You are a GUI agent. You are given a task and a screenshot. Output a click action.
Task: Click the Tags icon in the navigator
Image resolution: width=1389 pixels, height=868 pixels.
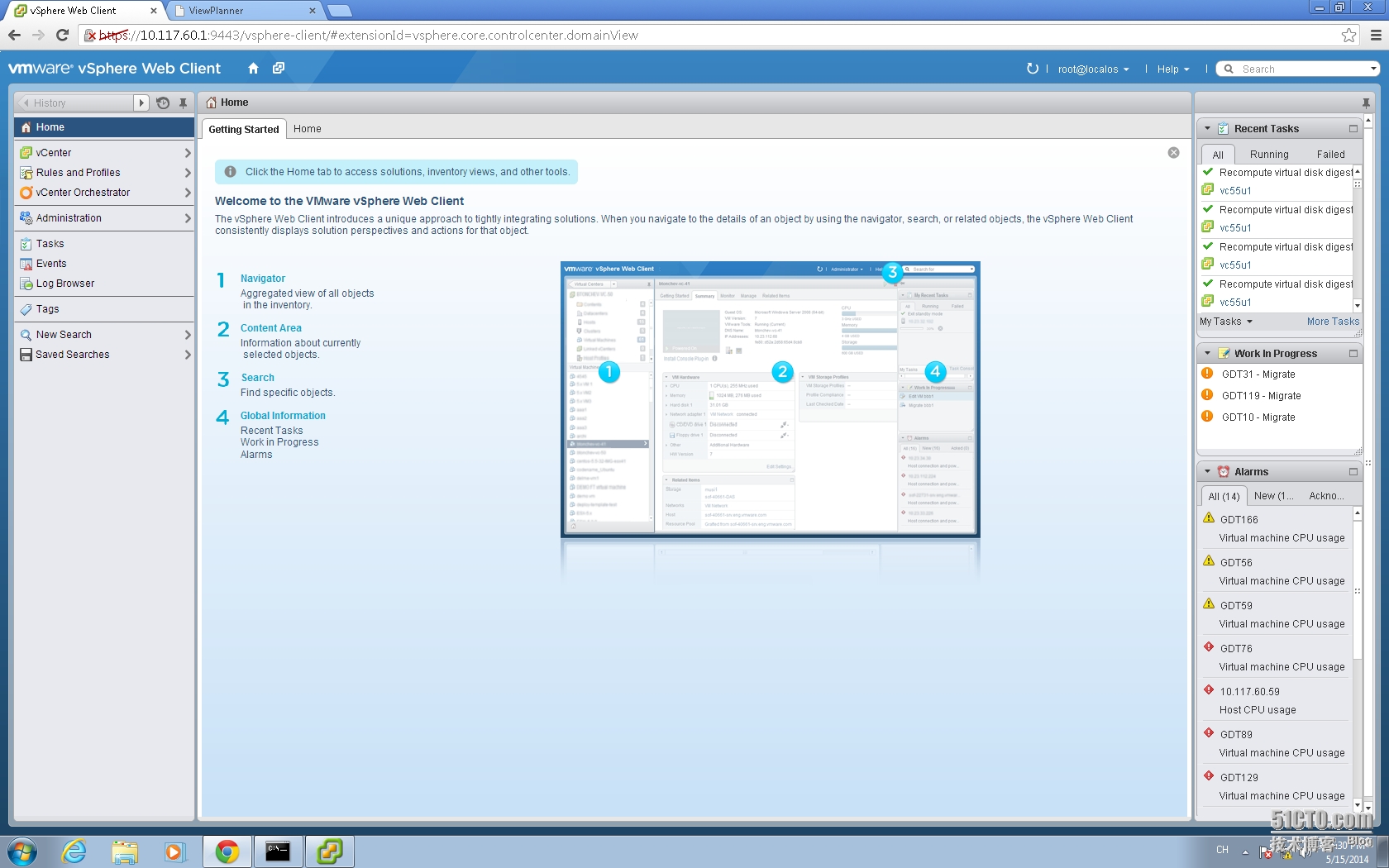(26, 309)
